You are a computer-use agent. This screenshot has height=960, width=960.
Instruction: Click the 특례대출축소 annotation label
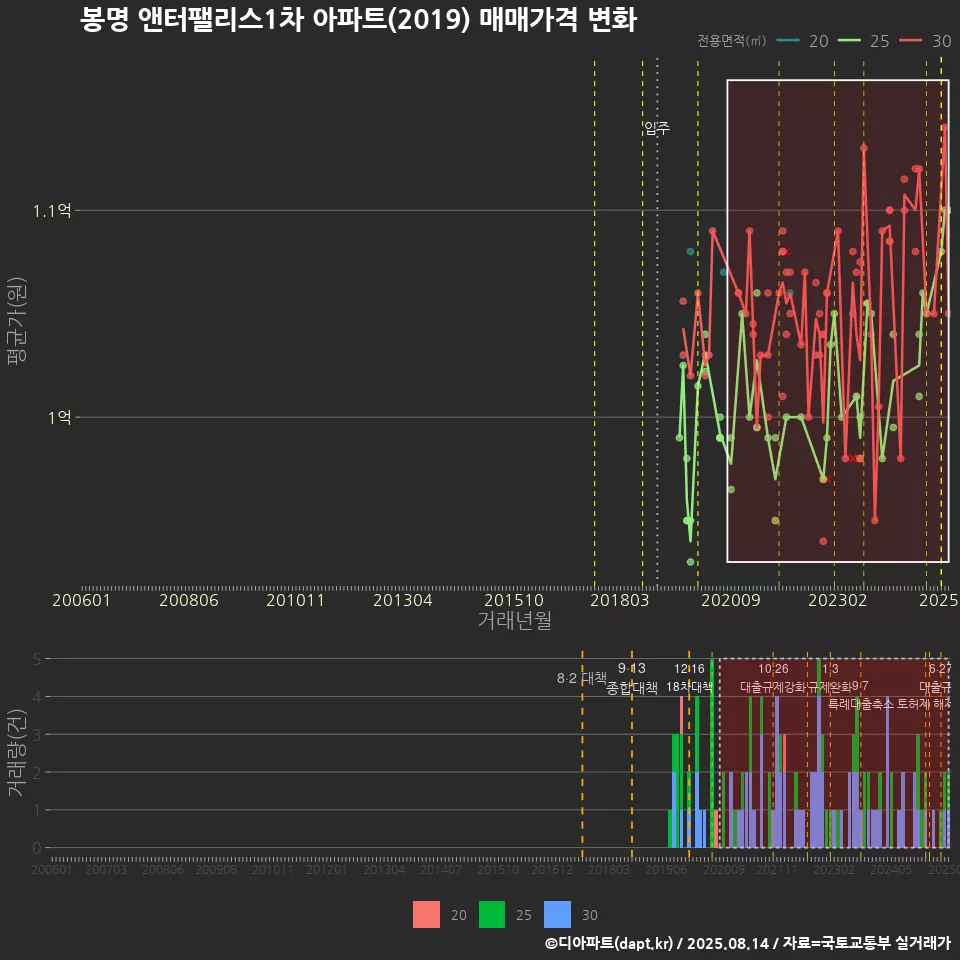(861, 704)
